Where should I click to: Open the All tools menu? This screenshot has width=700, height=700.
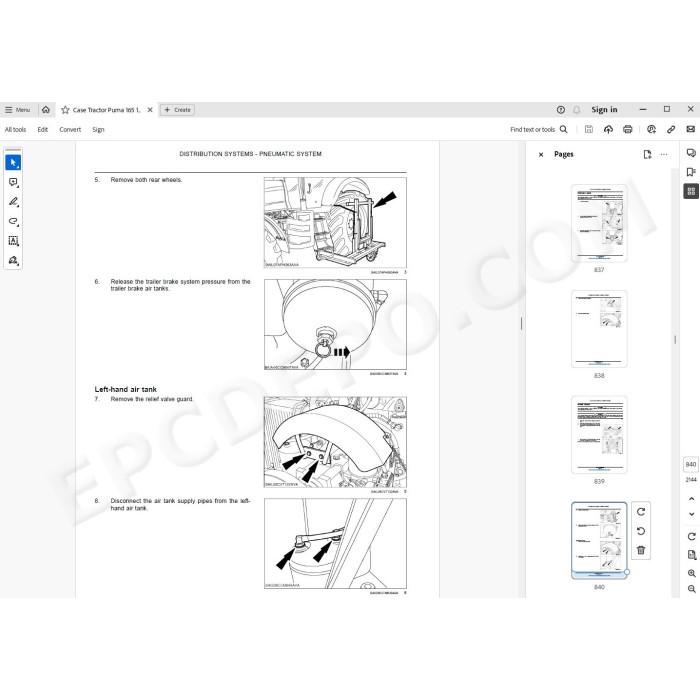click(x=15, y=129)
